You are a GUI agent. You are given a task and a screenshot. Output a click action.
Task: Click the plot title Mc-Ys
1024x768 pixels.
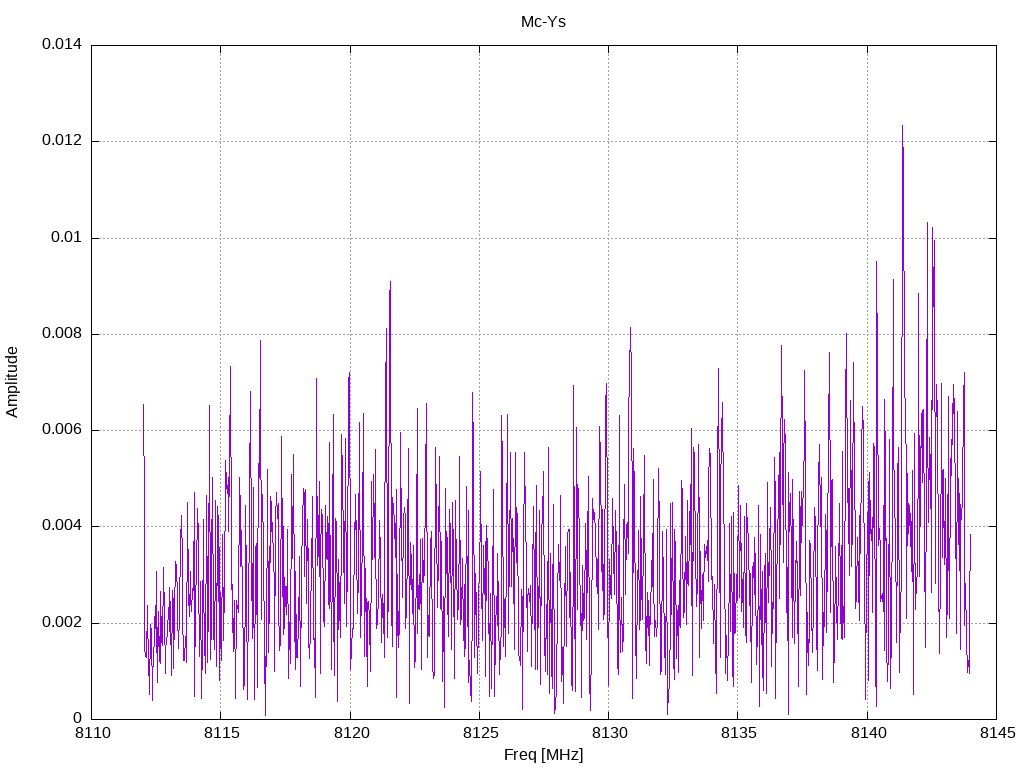[543, 22]
